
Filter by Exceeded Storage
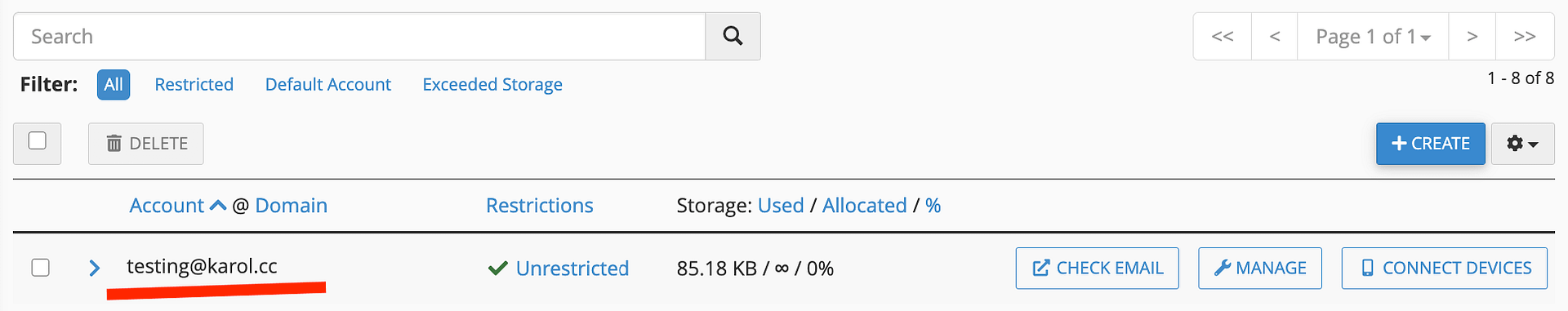tap(492, 84)
